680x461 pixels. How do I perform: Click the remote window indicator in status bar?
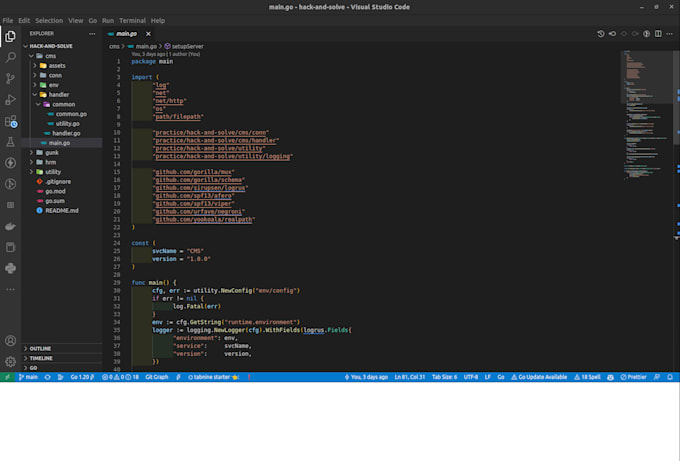coord(7,377)
